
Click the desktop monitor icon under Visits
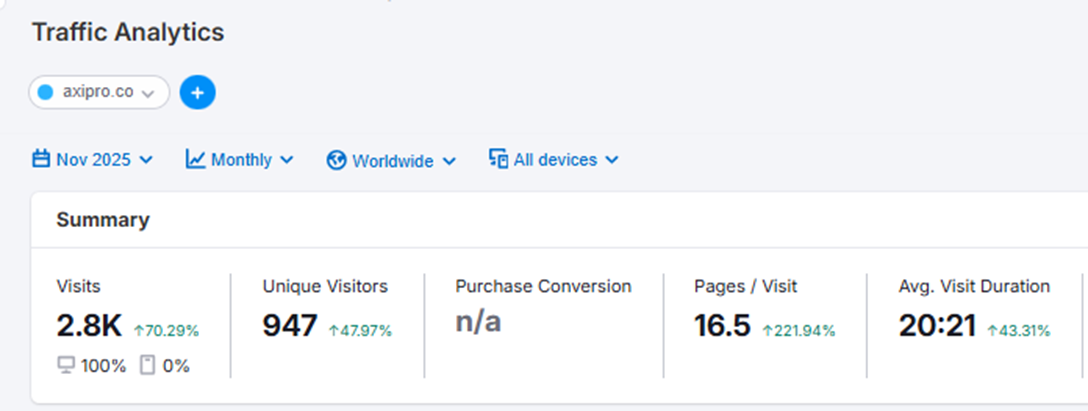(x=66, y=365)
